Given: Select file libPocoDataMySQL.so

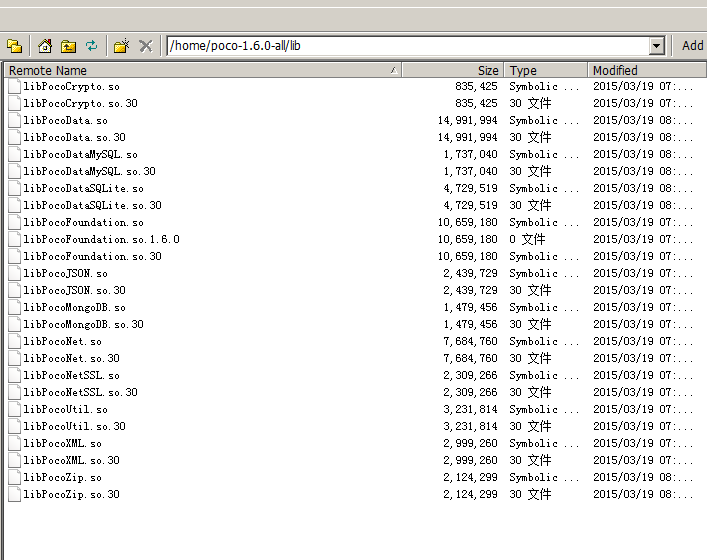Looking at the screenshot, I should (80, 155).
